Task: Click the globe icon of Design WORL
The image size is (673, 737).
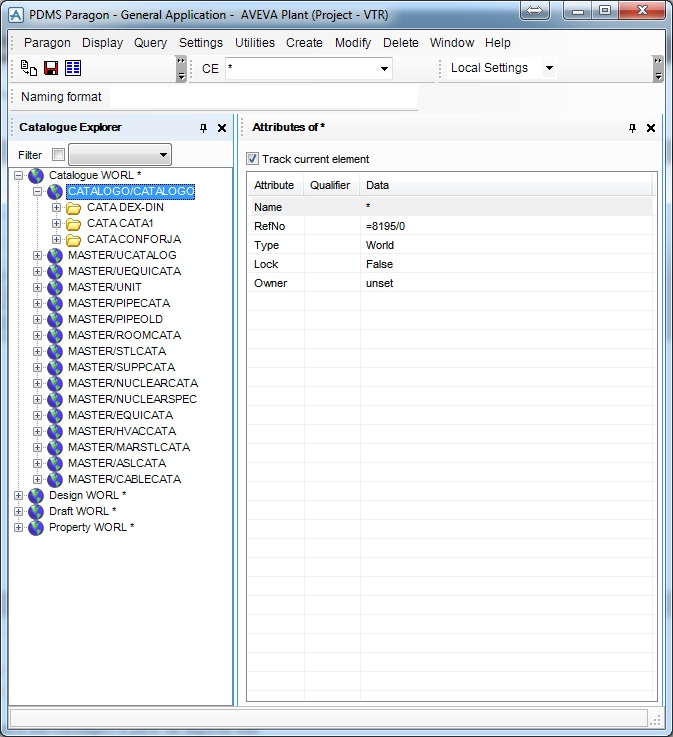Action: 36,496
